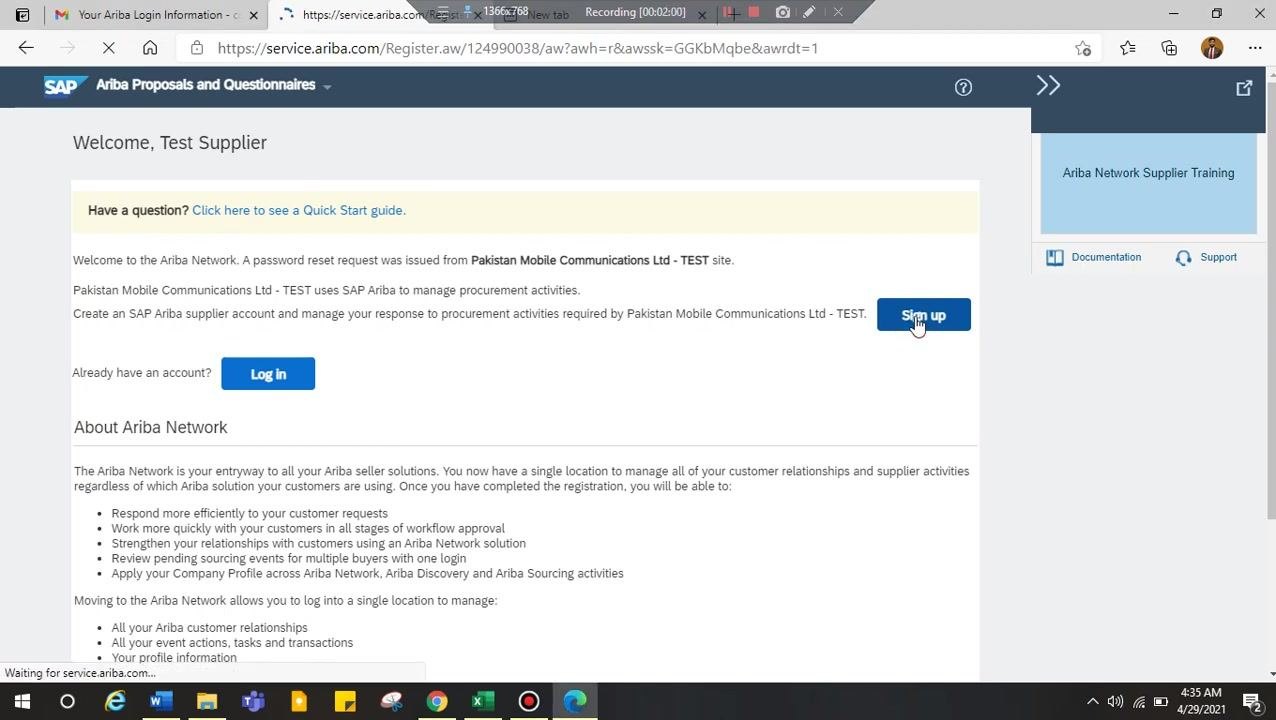This screenshot has height=720, width=1276.
Task: Select the recording pencil annotate tool
Action: 809,13
